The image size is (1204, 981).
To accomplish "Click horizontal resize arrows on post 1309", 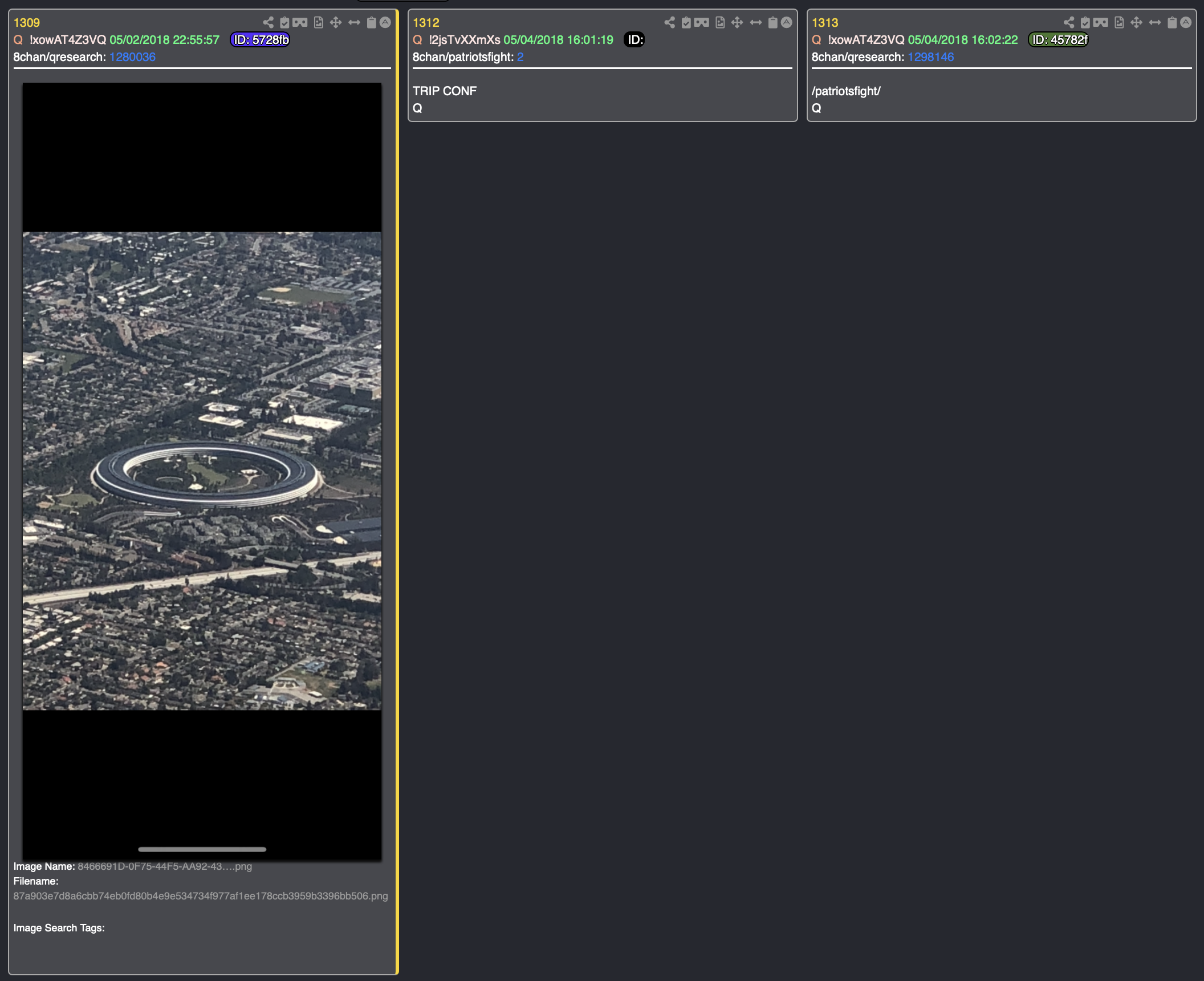I will [x=354, y=23].
